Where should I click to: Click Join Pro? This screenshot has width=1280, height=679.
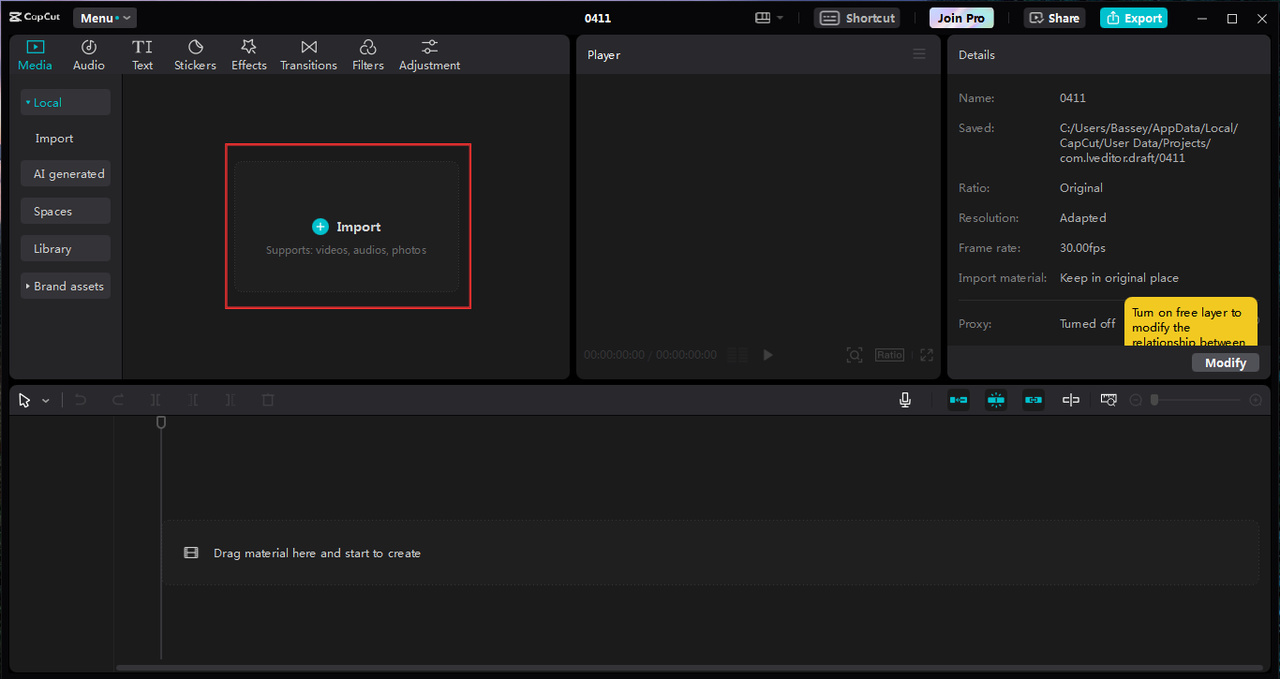[961, 18]
